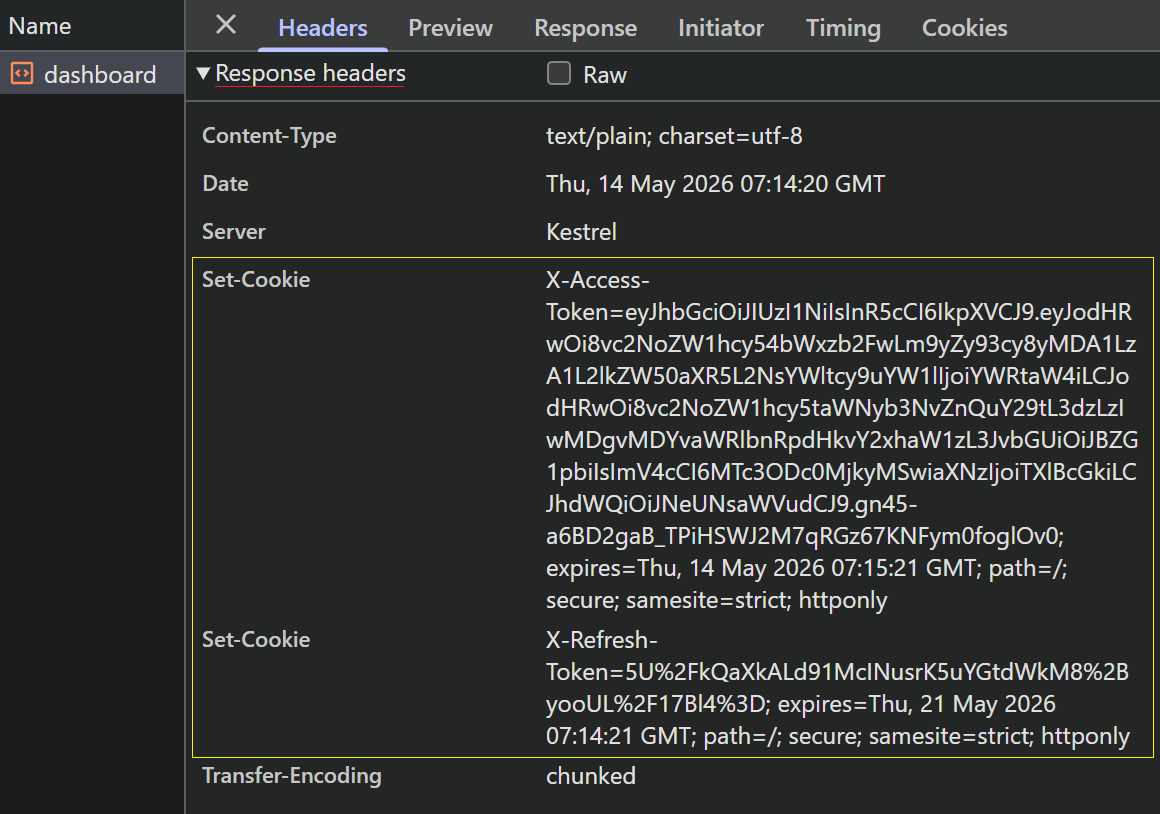Select the Content-Type header name

coord(269,135)
